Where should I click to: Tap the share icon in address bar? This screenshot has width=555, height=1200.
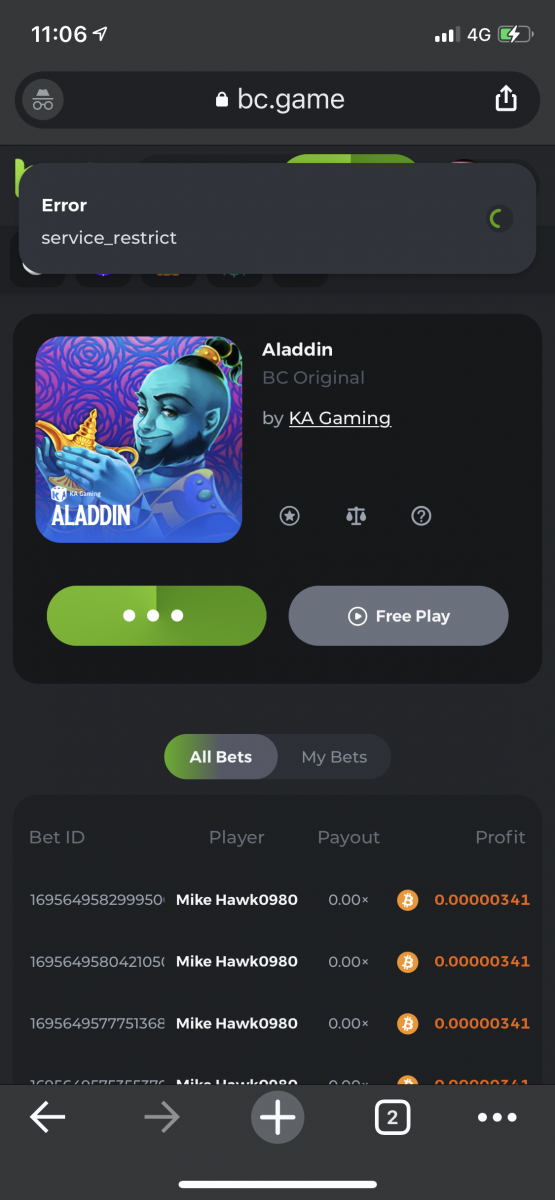[x=506, y=98]
